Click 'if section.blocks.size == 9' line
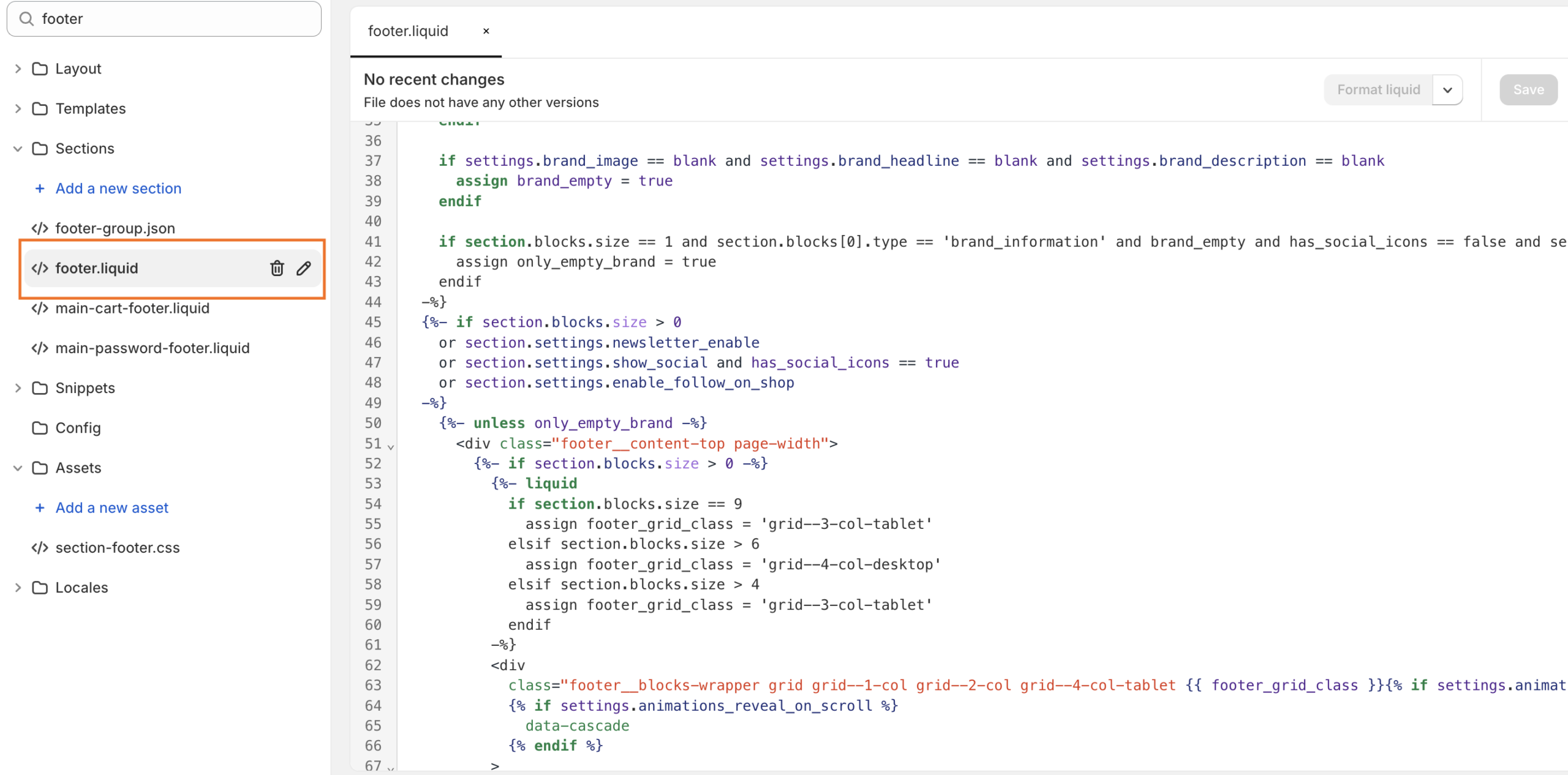Viewport: 1568px width, 775px height. 625,504
